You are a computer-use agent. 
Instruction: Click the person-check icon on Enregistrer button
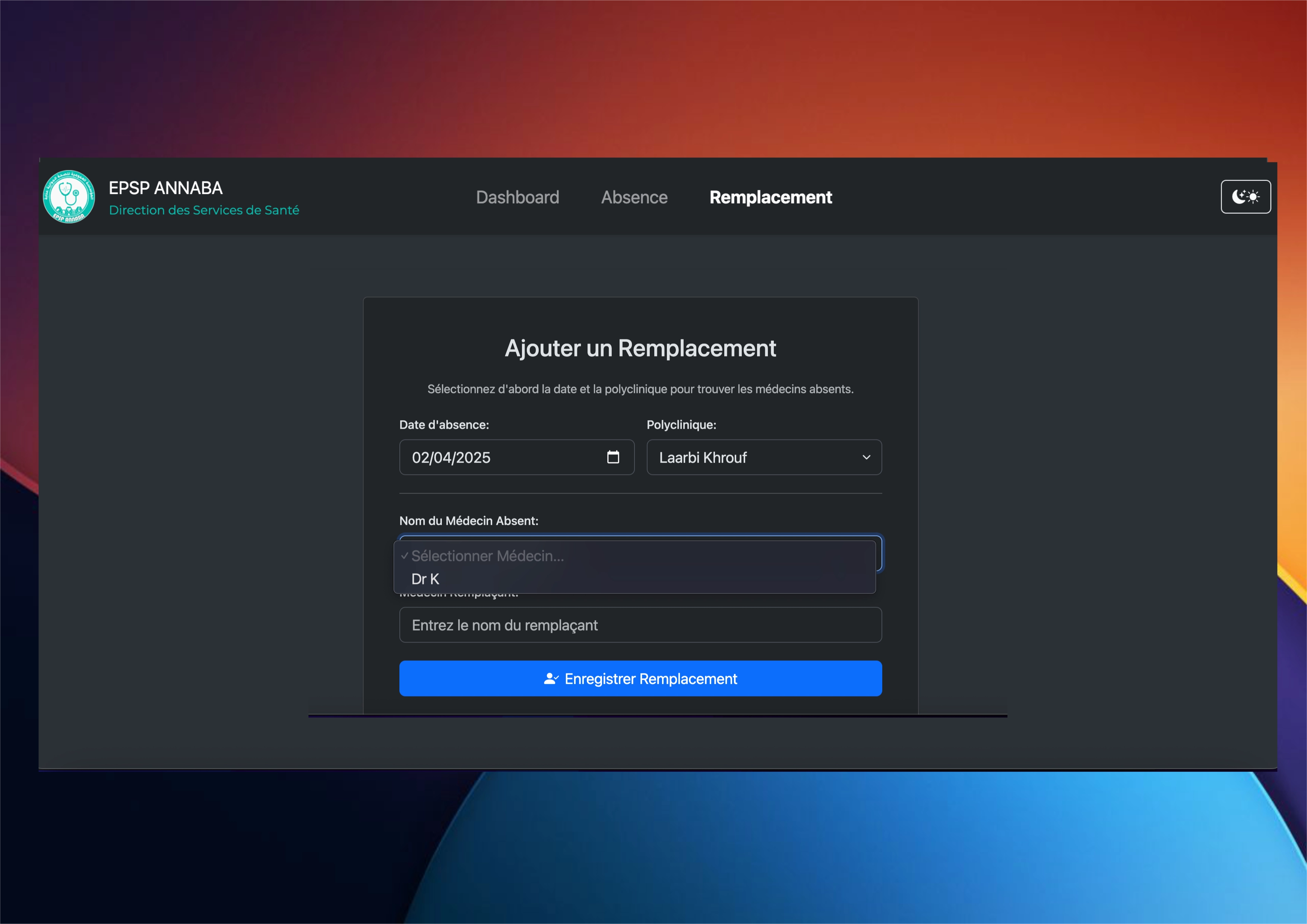coord(550,678)
